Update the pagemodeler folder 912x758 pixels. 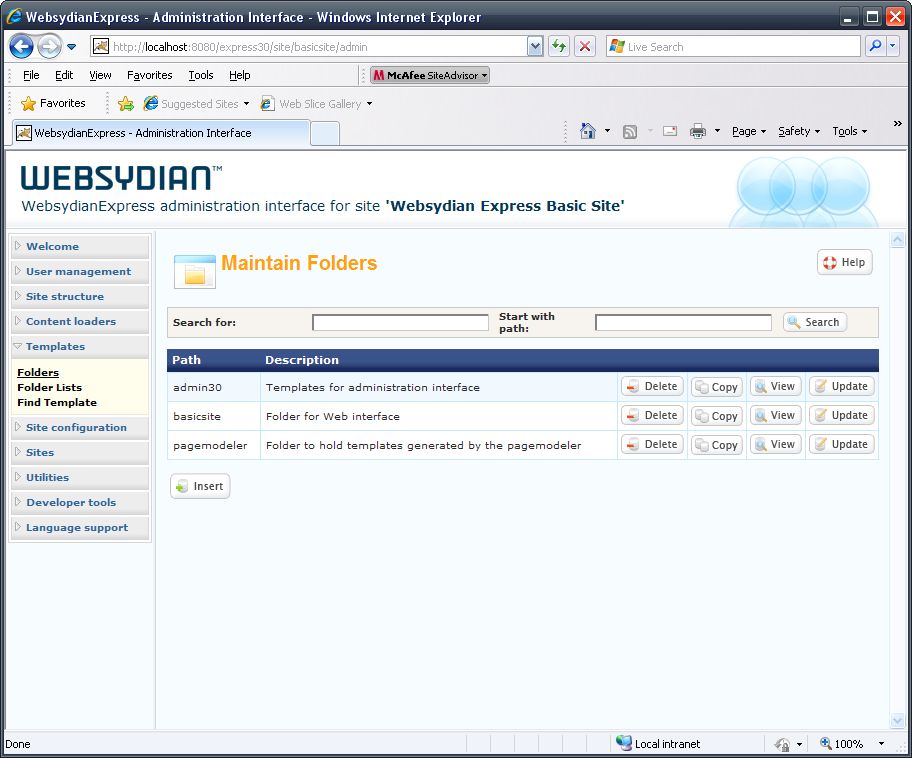(842, 444)
